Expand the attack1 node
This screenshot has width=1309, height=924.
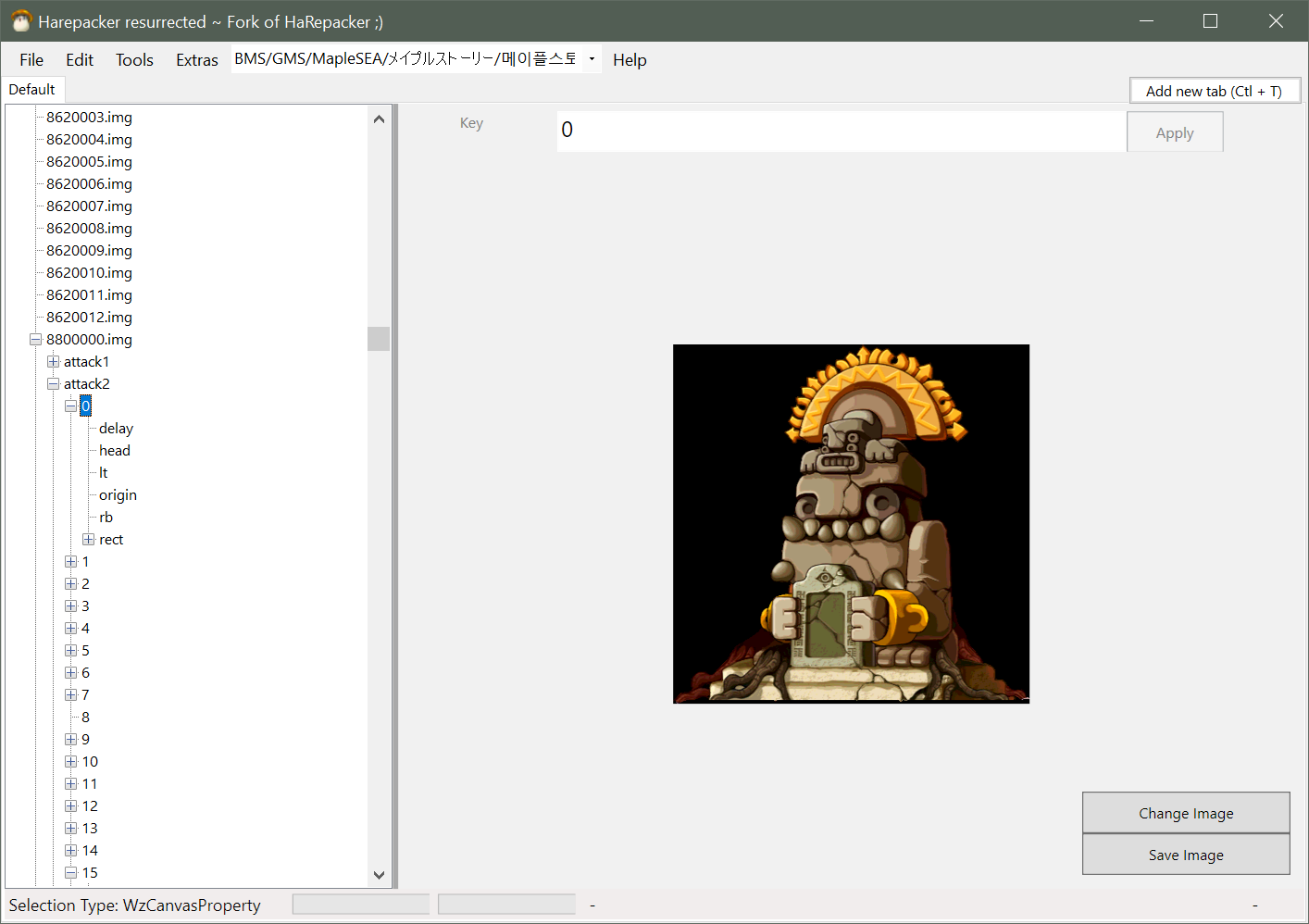coord(54,362)
